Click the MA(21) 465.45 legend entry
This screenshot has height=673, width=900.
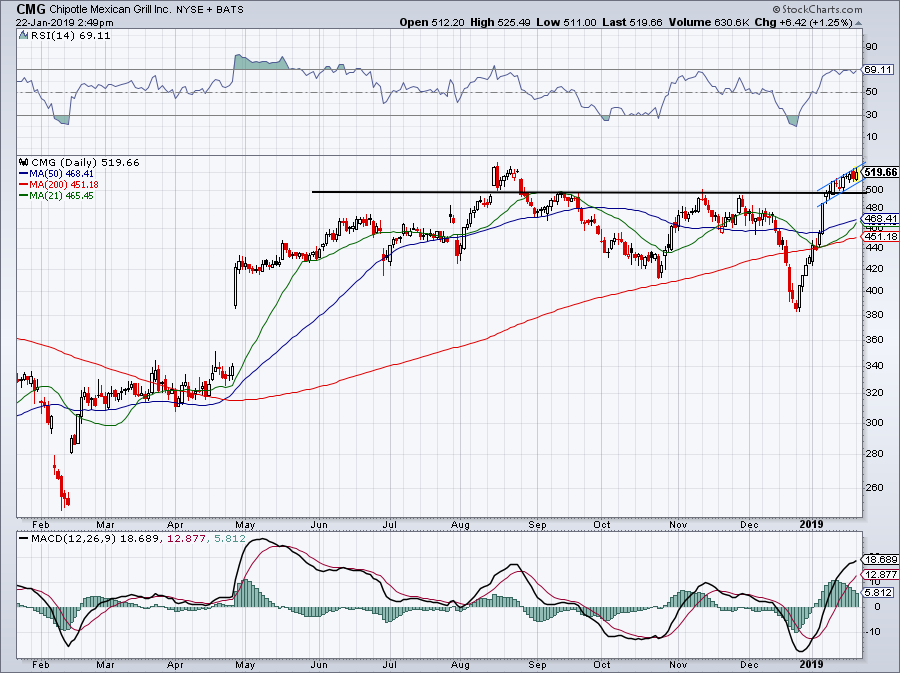pyautogui.click(x=61, y=196)
